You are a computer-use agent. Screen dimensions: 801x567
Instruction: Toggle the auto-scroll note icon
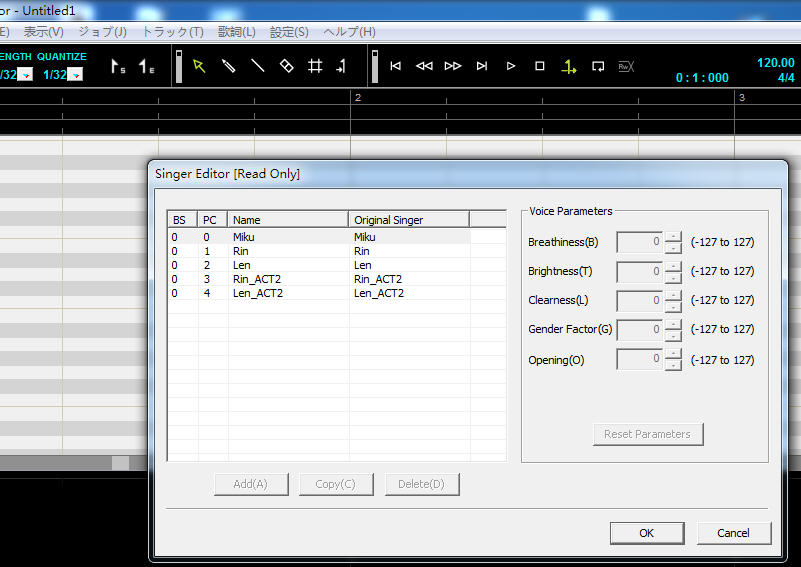click(342, 66)
